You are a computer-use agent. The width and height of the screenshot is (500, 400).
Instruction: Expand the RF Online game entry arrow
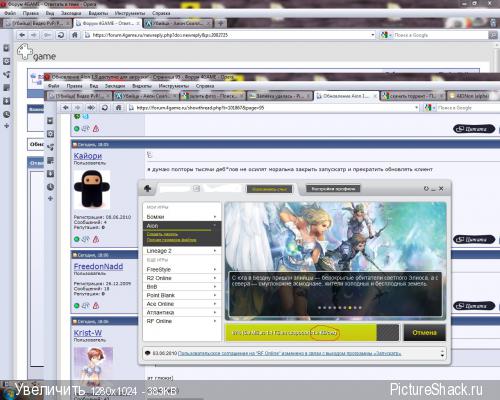215,321
